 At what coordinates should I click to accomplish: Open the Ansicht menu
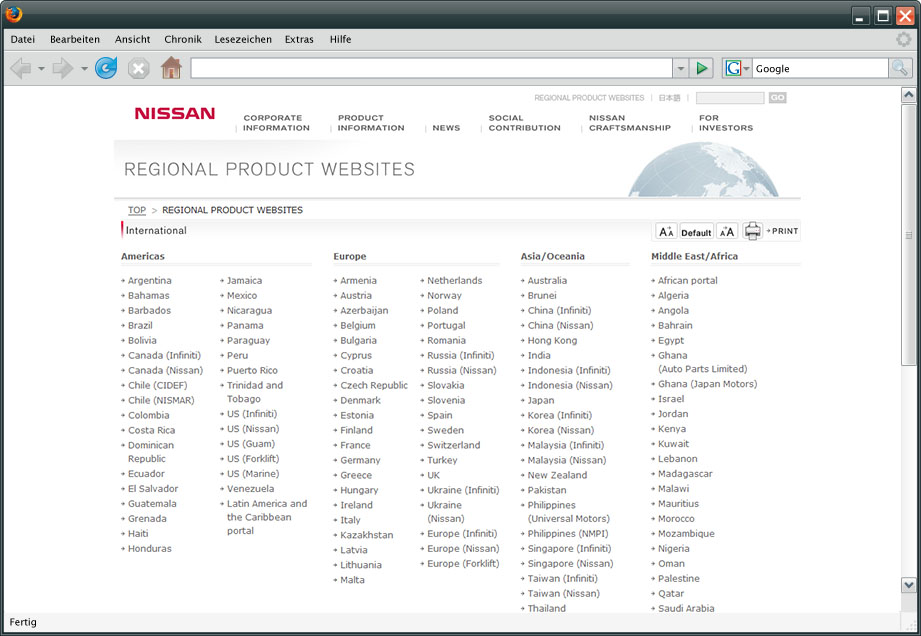coord(133,39)
